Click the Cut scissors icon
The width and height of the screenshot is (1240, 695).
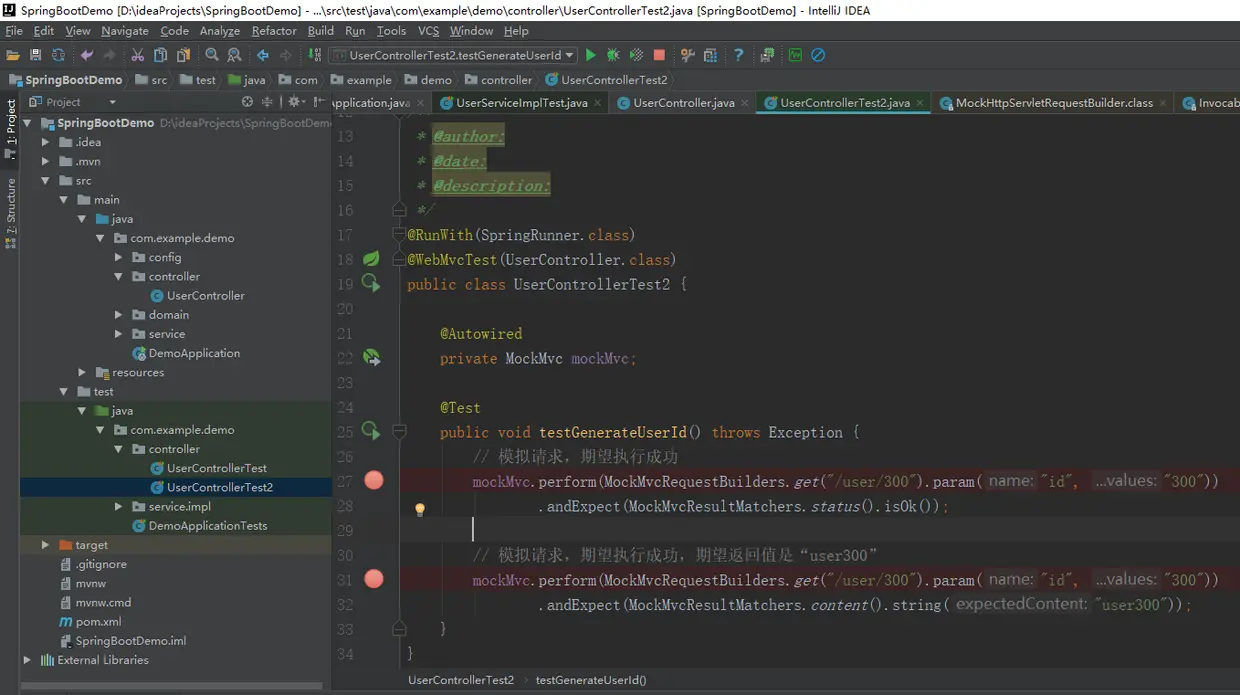point(138,55)
